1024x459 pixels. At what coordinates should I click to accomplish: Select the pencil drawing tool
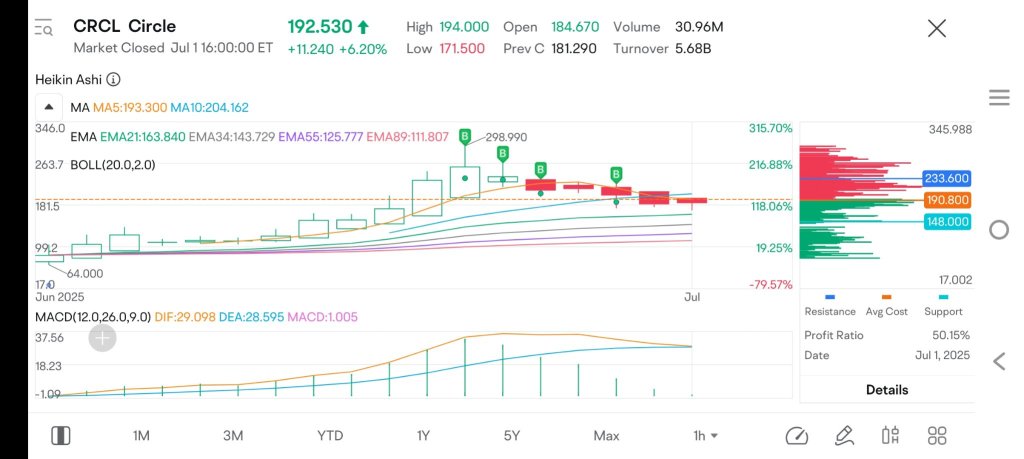(844, 435)
